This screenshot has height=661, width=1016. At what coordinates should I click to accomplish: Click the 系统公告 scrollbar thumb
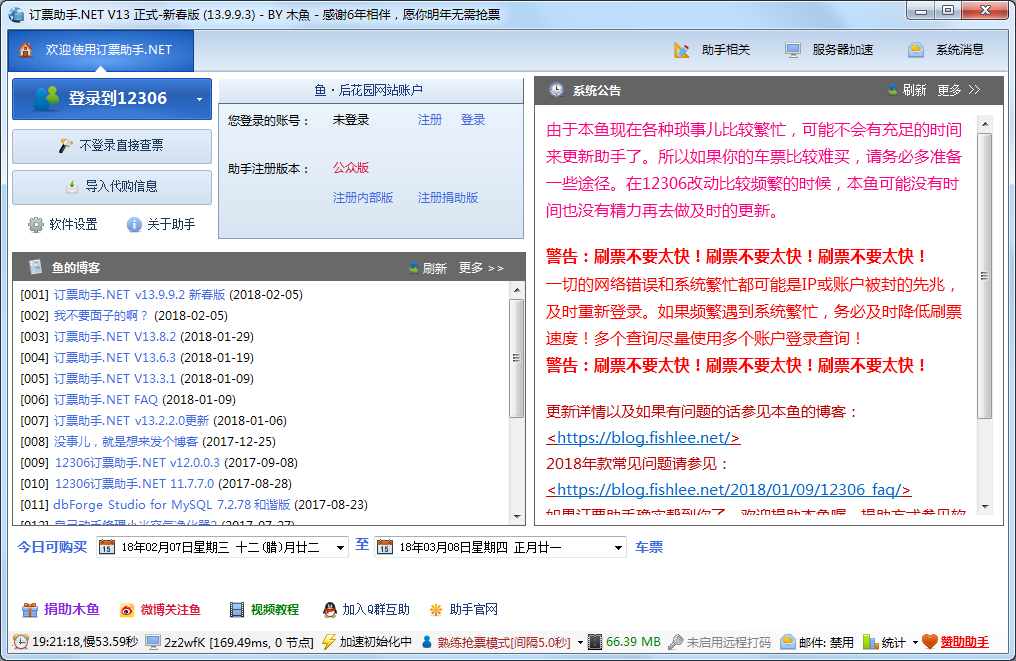[x=985, y=276]
